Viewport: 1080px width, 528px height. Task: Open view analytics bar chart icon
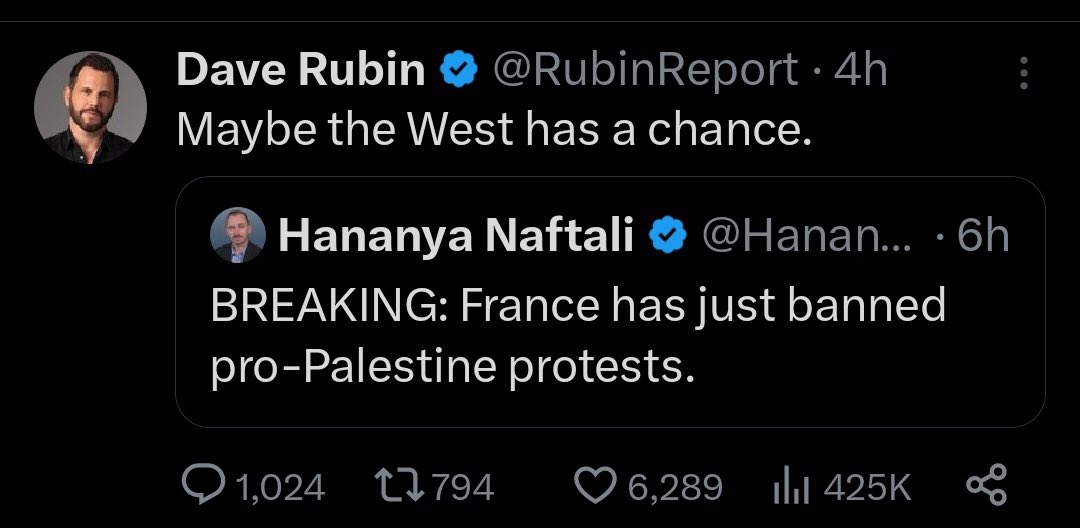(789, 487)
